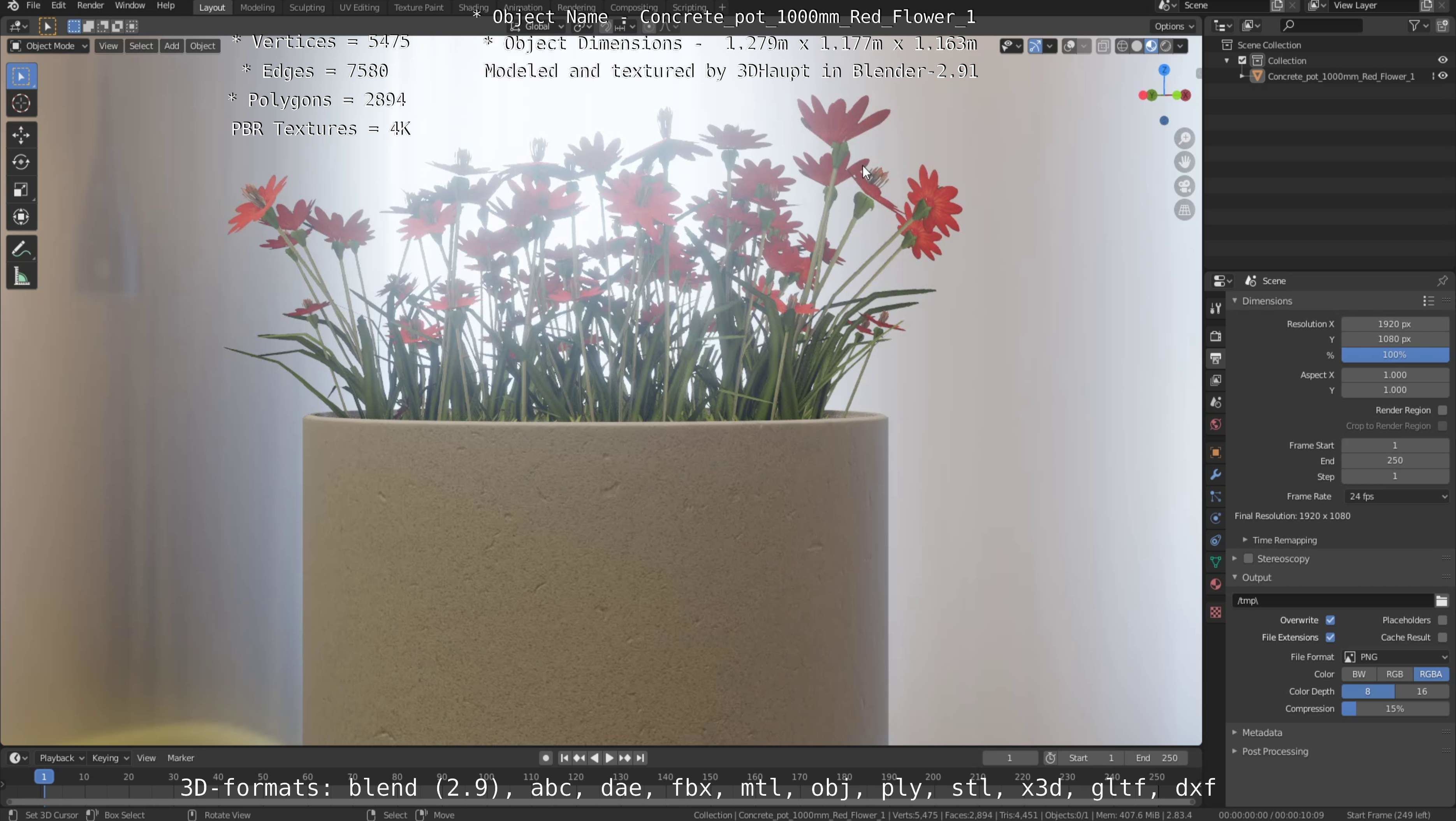
Task: Open the viewport Select menu
Action: coord(141,46)
